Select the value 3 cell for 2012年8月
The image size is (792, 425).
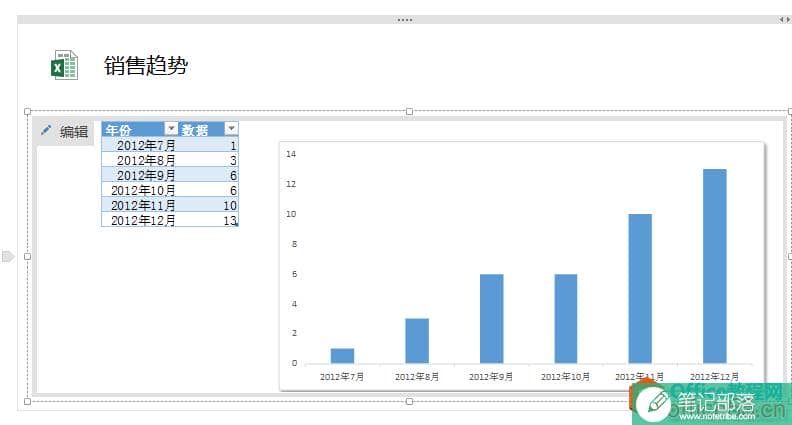[x=209, y=161]
